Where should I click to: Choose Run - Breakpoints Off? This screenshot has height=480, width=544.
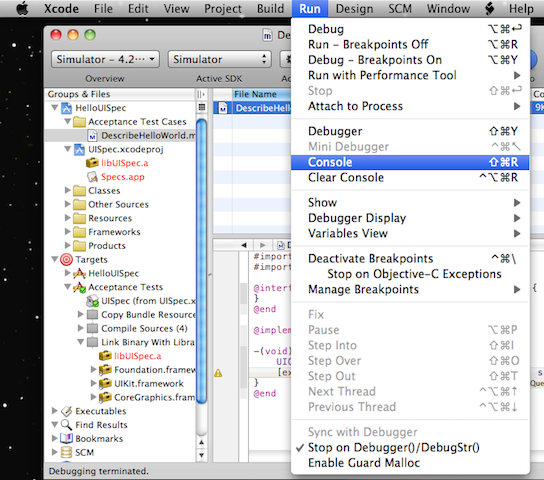[x=410, y=44]
